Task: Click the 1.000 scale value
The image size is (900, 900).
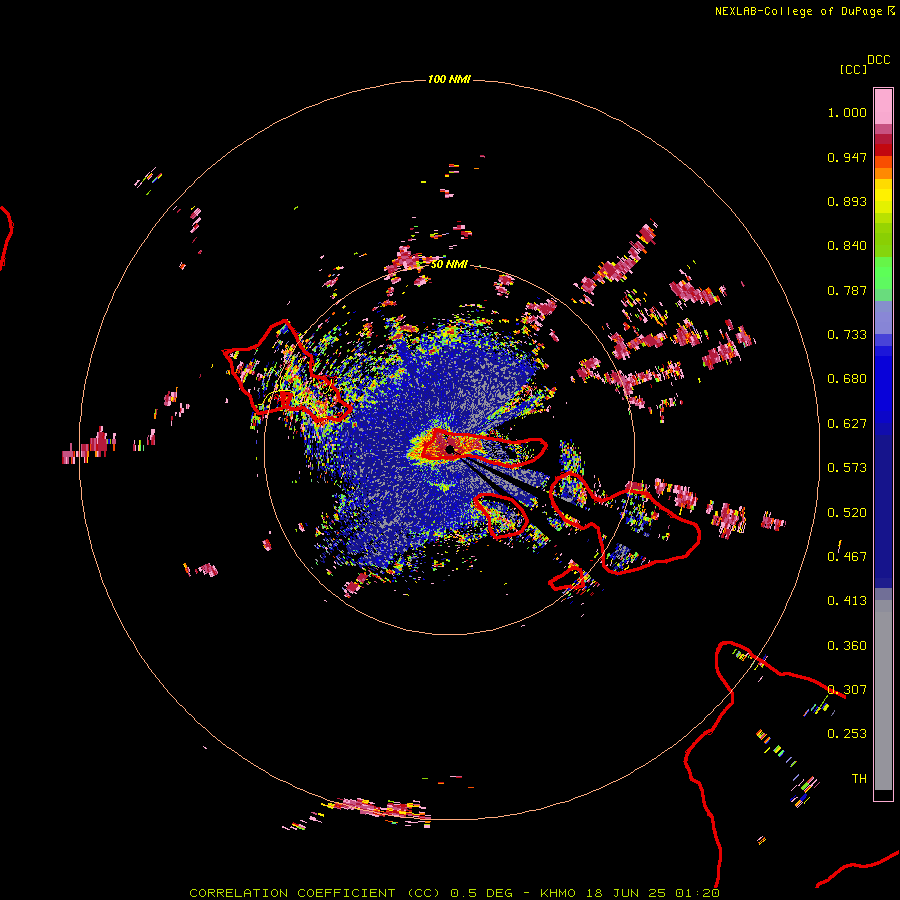Action: point(847,112)
